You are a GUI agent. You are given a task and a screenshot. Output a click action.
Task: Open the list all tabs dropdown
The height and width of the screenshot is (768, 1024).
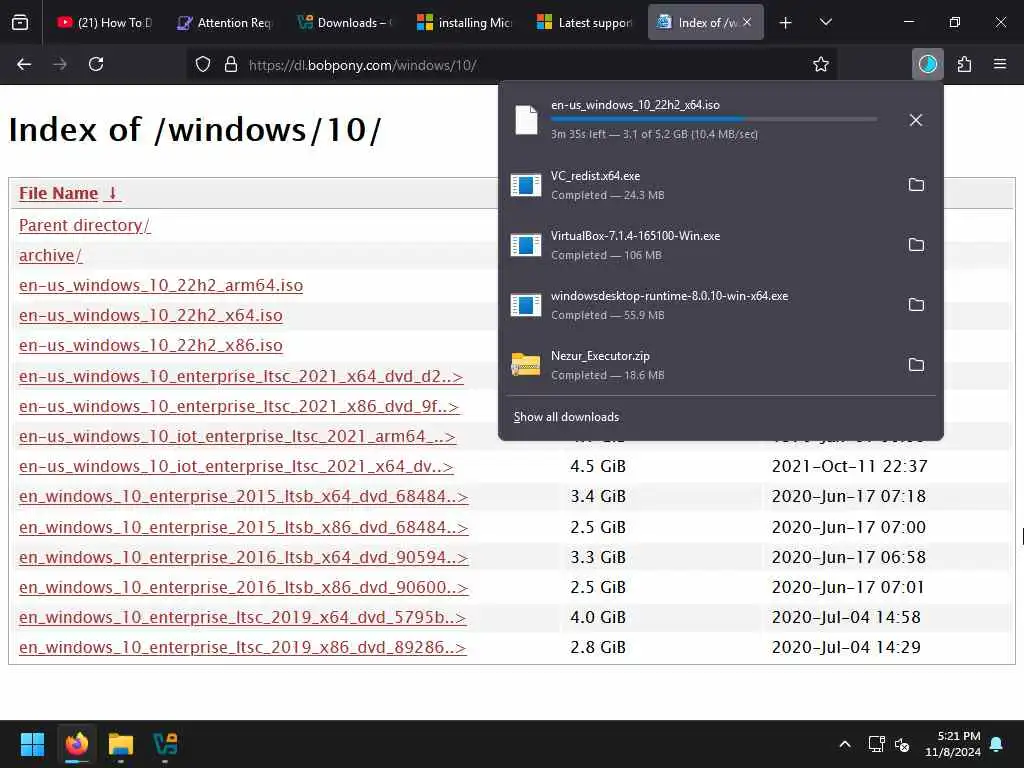pos(825,23)
